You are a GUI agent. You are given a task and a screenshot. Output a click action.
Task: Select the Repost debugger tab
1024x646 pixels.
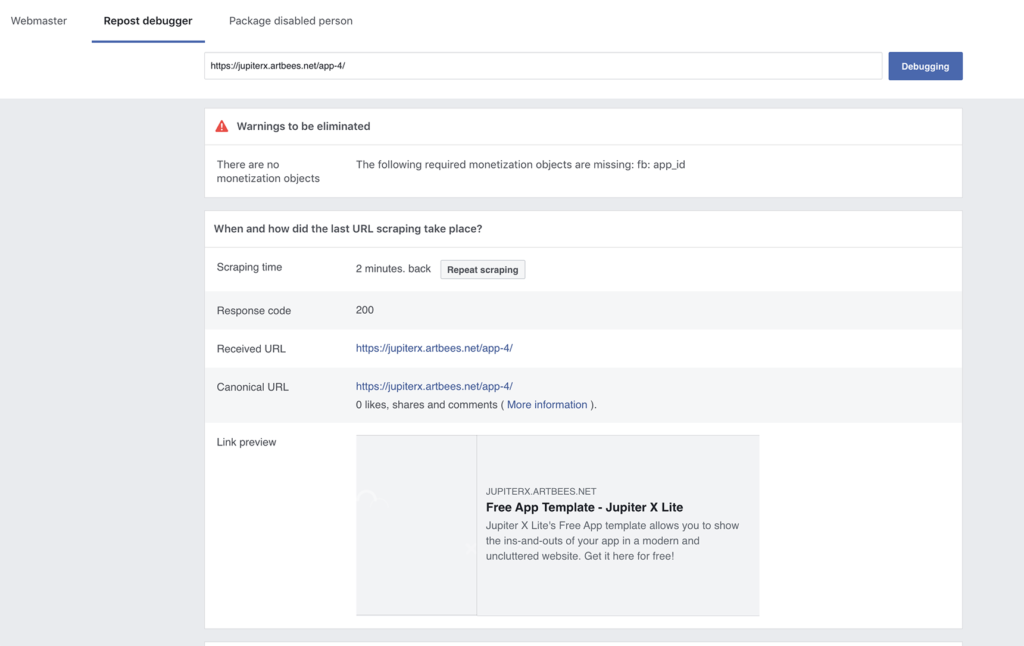(x=148, y=21)
